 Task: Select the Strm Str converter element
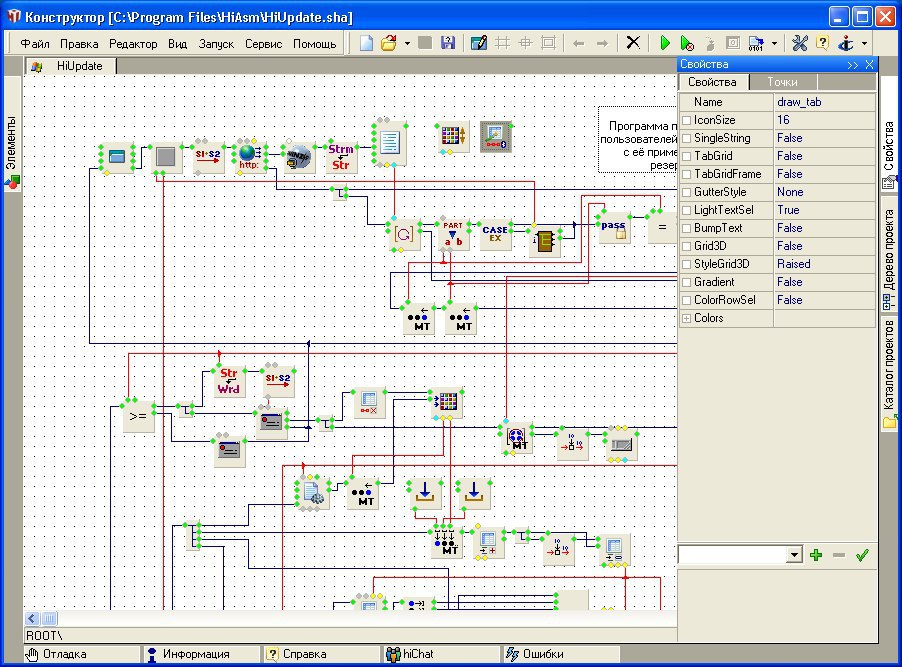pos(341,157)
